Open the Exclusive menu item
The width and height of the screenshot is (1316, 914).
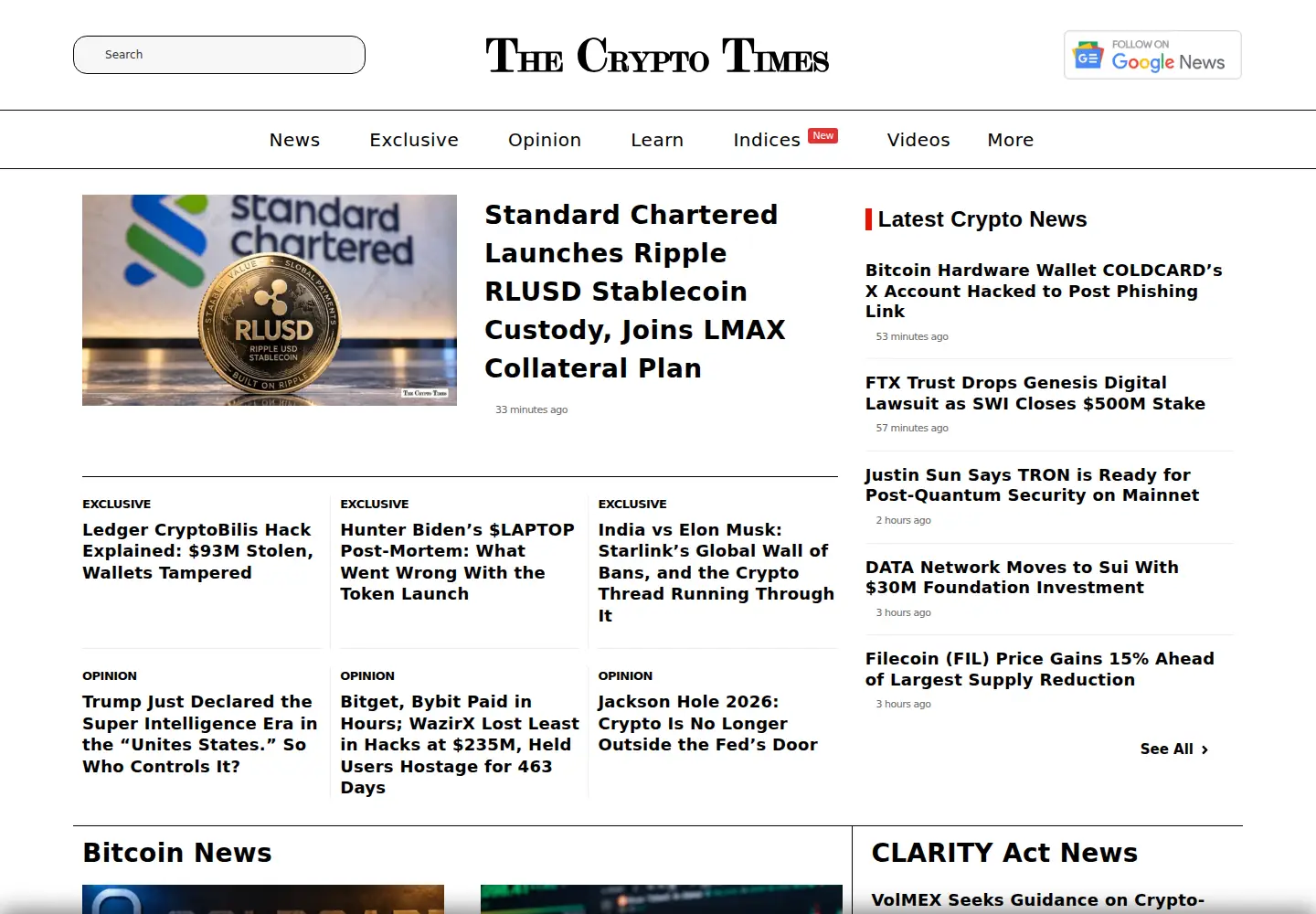point(414,140)
